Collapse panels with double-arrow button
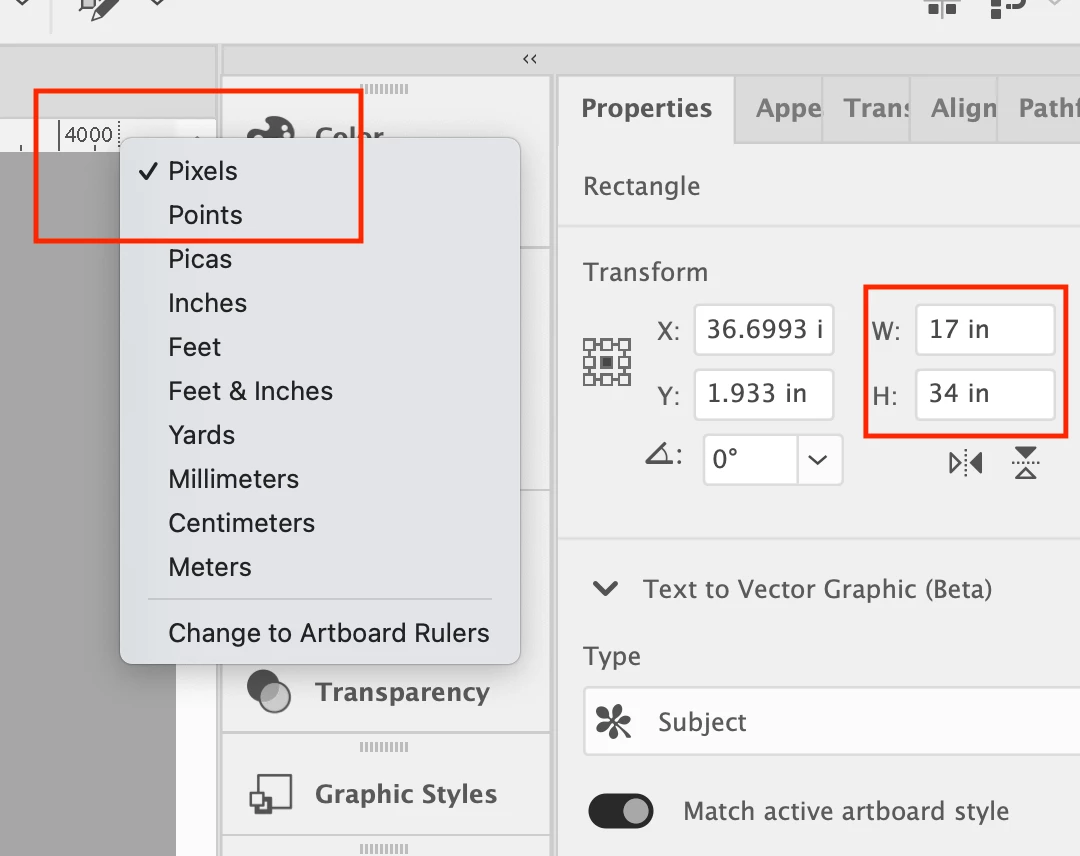The width and height of the screenshot is (1080, 856). (530, 59)
